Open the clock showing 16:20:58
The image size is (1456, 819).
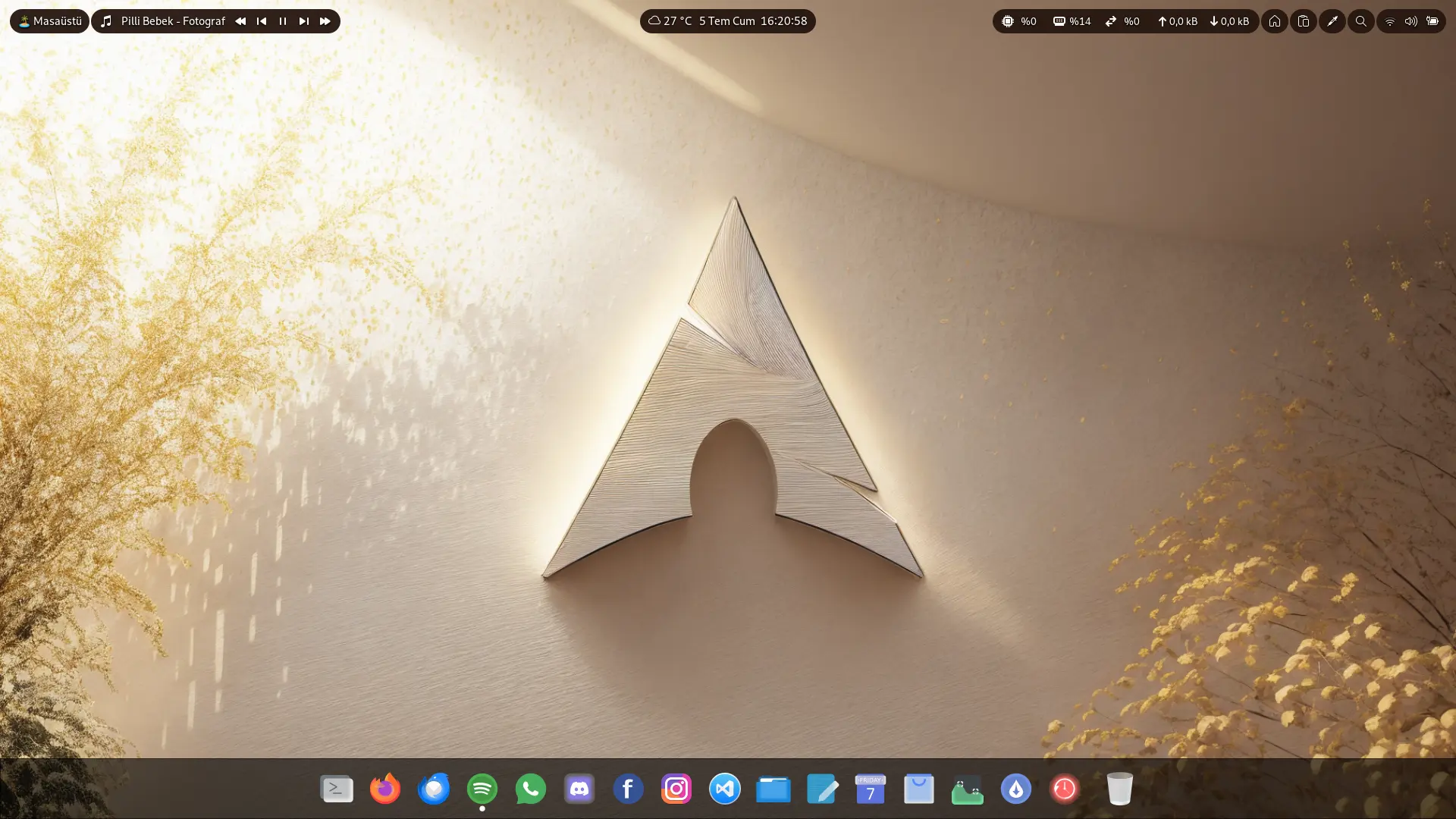click(783, 21)
